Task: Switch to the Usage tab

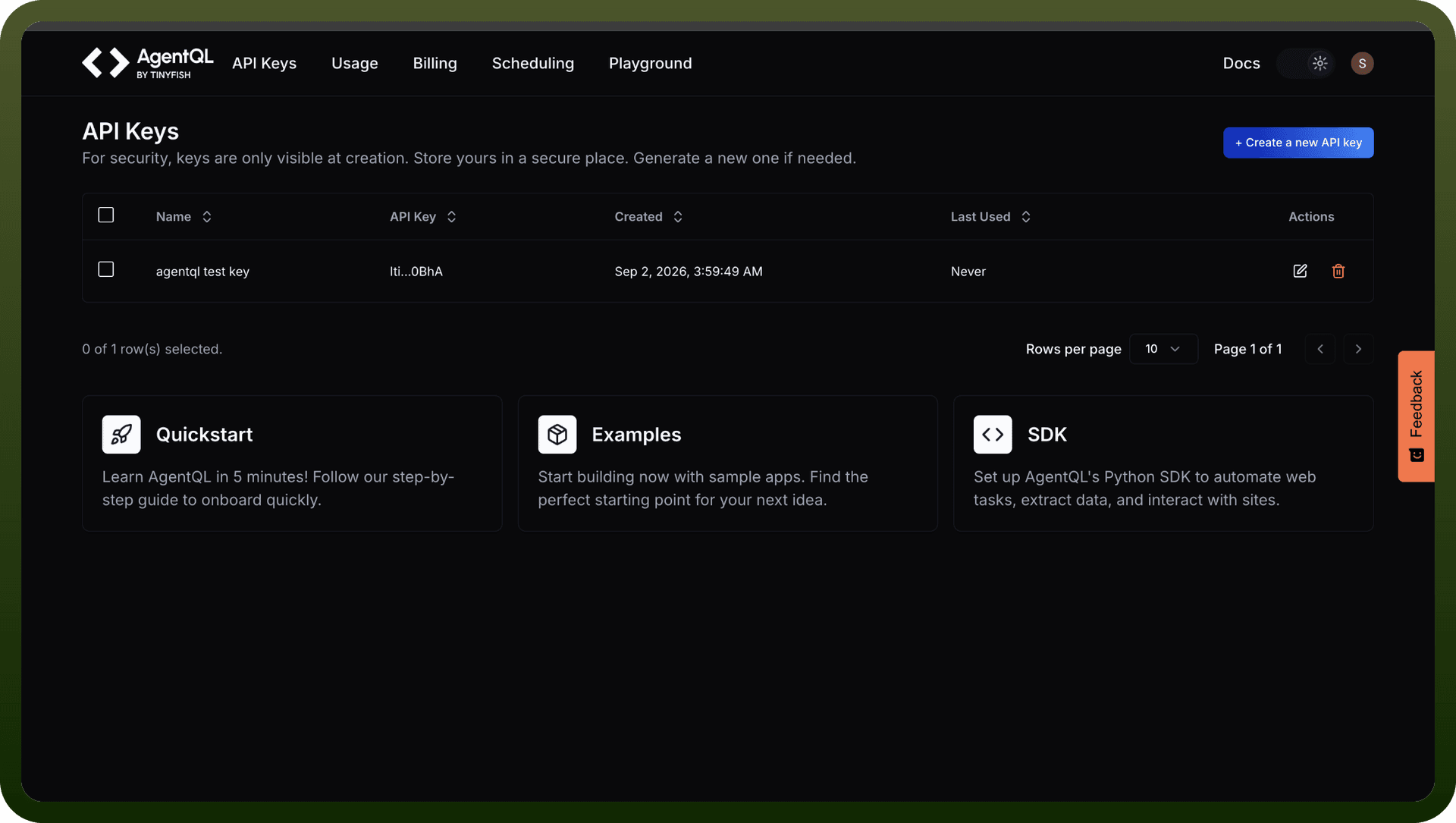Action: [x=355, y=63]
